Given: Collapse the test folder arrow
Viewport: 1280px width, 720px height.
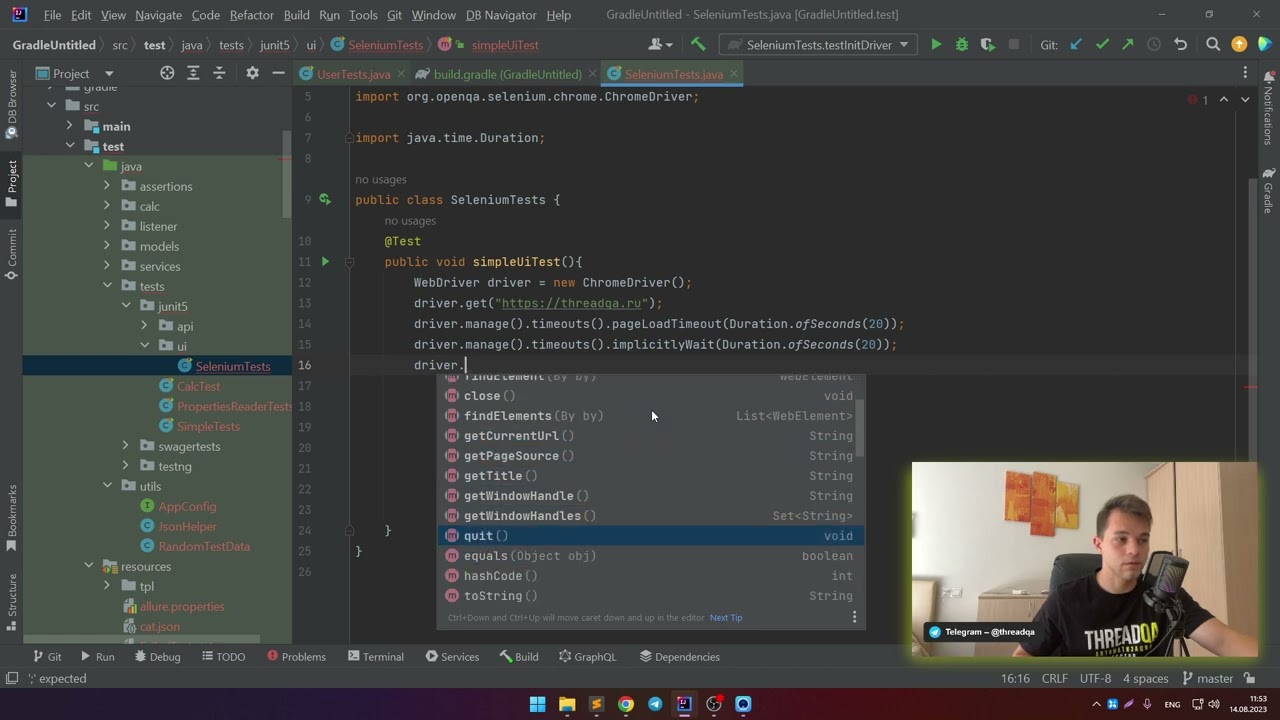Looking at the screenshot, I should point(70,146).
